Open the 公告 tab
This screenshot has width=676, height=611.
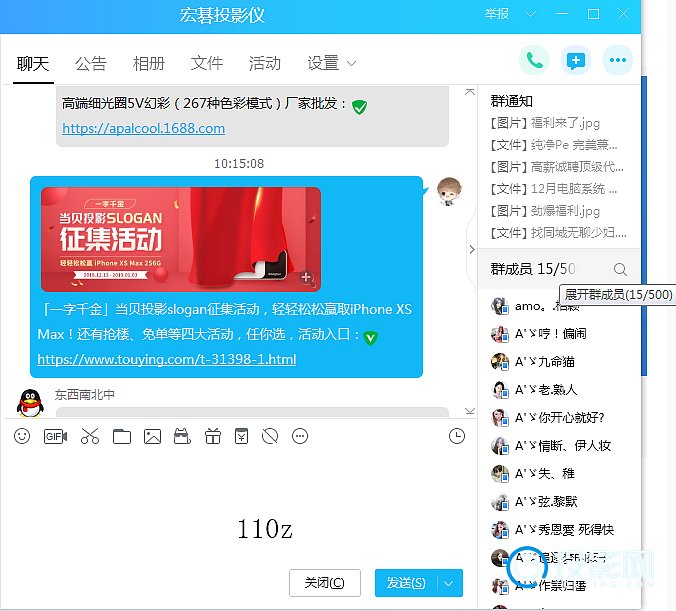[91, 64]
